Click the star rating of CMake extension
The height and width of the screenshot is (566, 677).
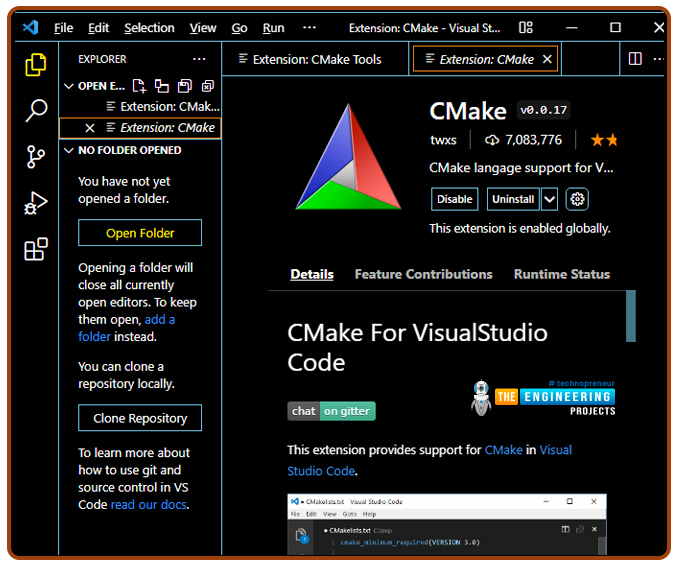pyautogui.click(x=604, y=140)
